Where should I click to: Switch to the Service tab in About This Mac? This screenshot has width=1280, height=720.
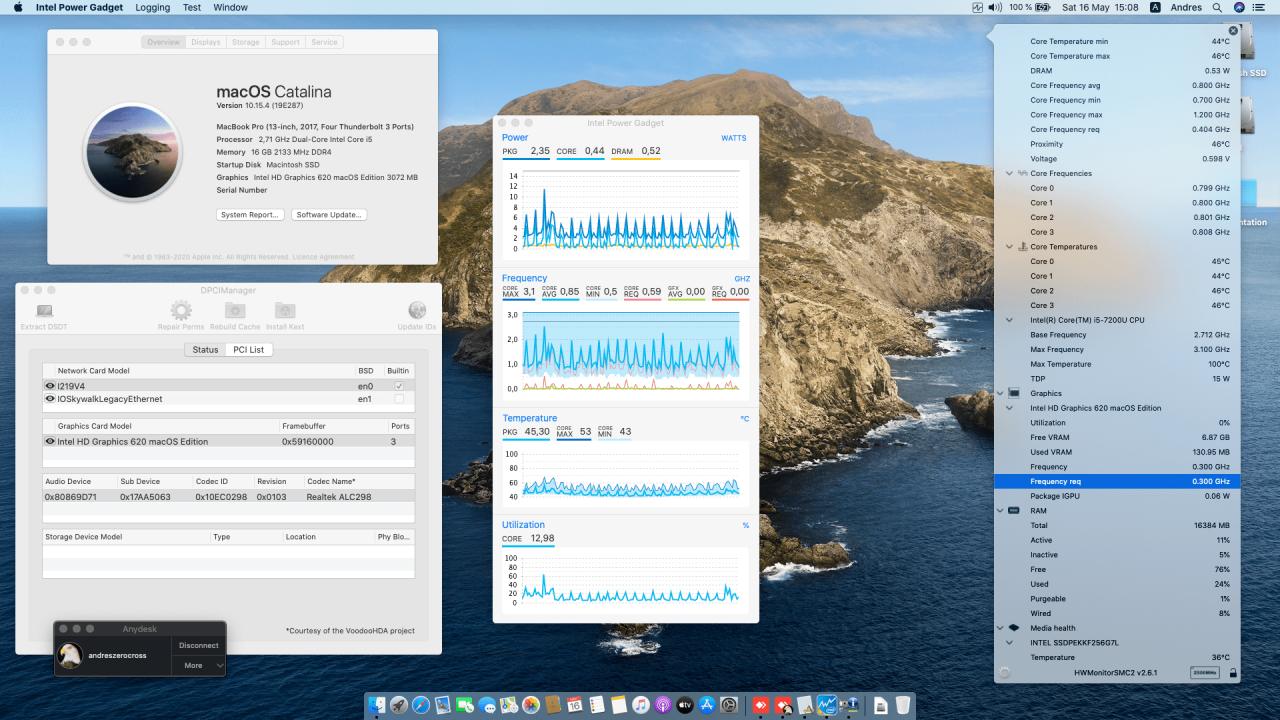pos(324,42)
